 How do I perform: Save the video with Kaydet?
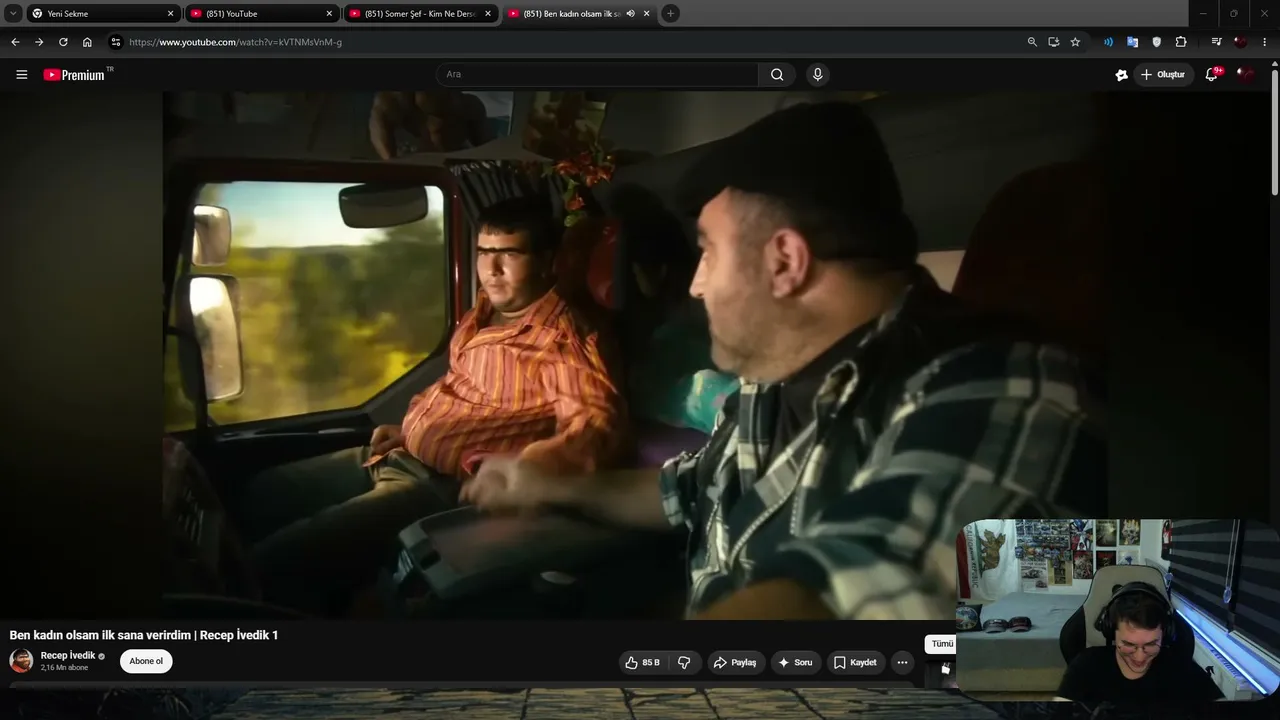pos(856,662)
